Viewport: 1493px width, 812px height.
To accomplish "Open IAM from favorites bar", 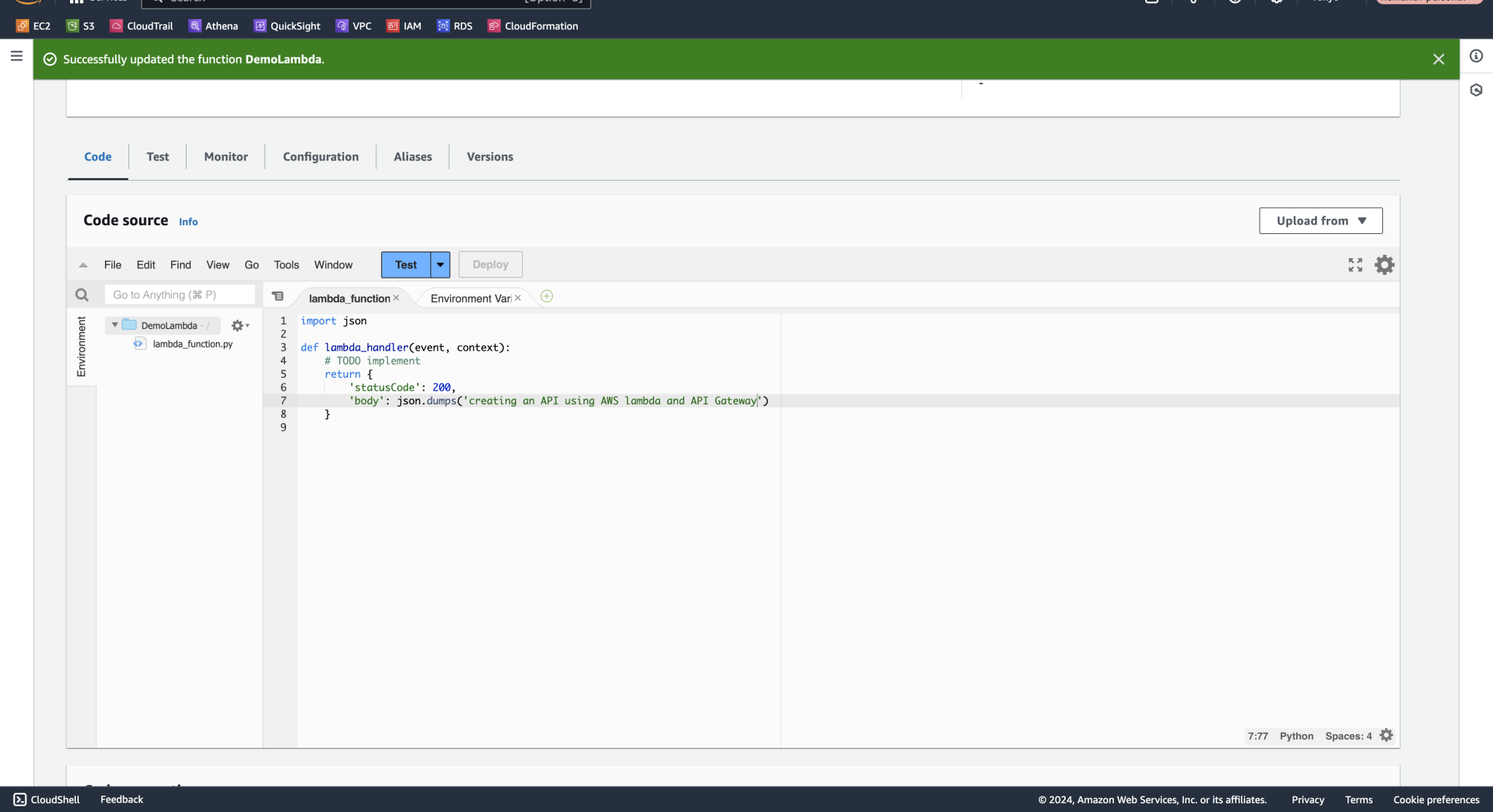I will [x=404, y=26].
